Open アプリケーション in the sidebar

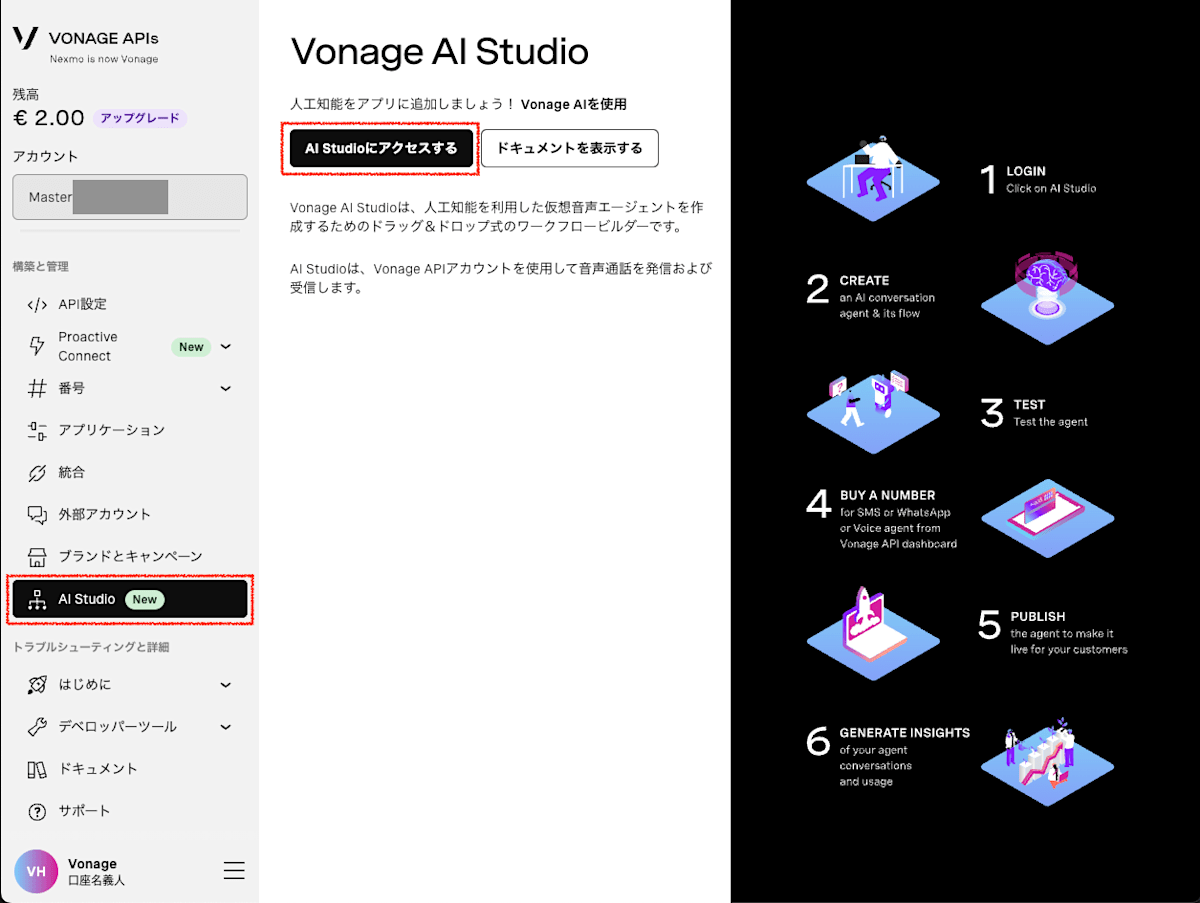pos(130,430)
